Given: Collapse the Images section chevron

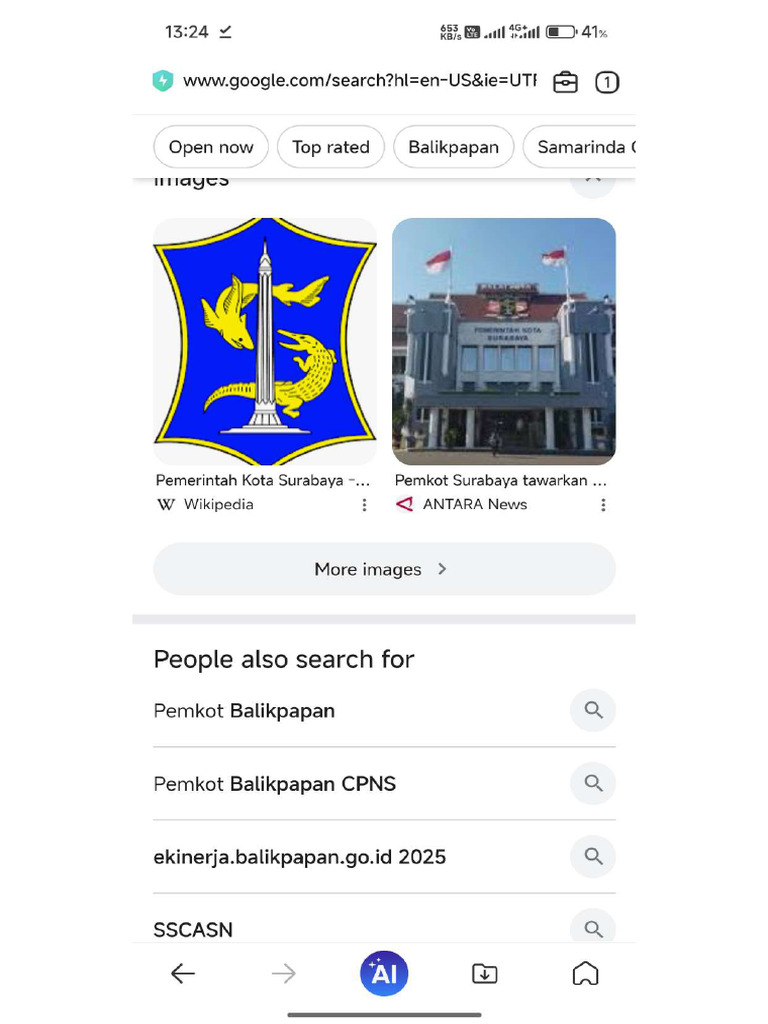Looking at the screenshot, I should click(593, 181).
